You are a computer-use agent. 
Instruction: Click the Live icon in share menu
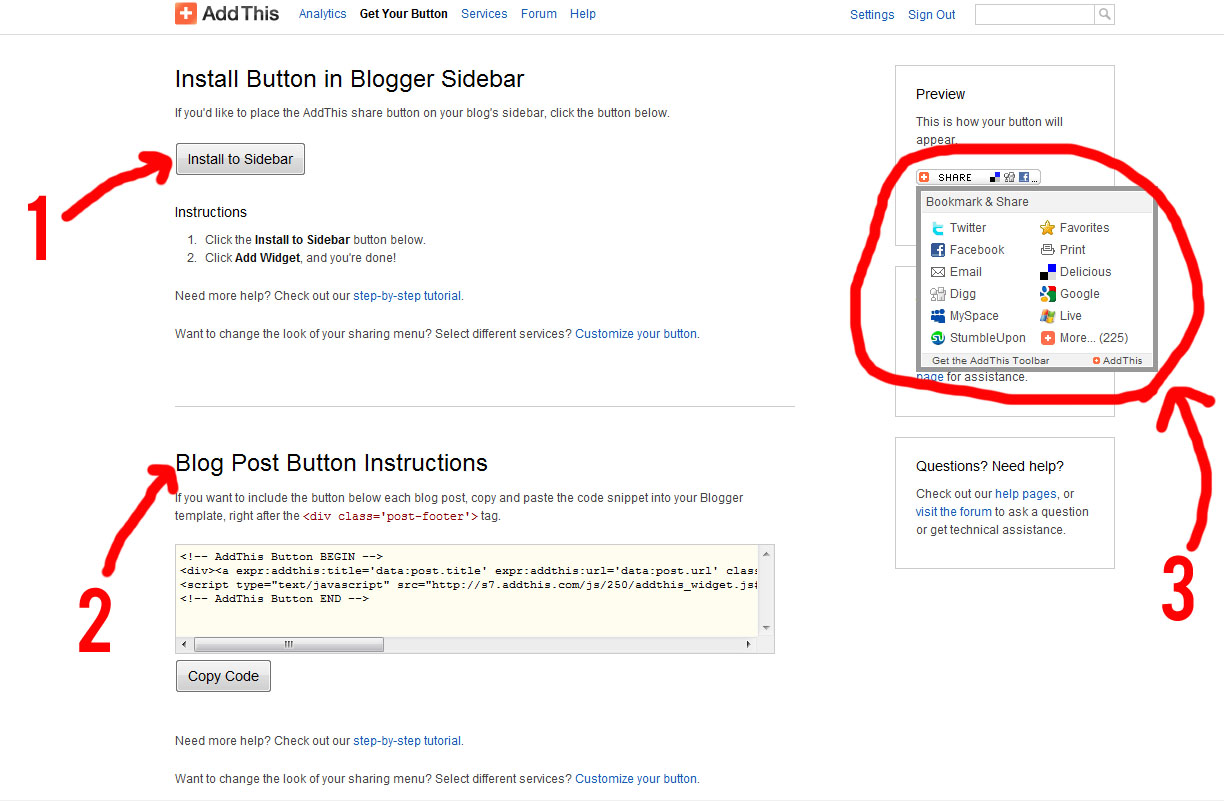click(x=1048, y=316)
